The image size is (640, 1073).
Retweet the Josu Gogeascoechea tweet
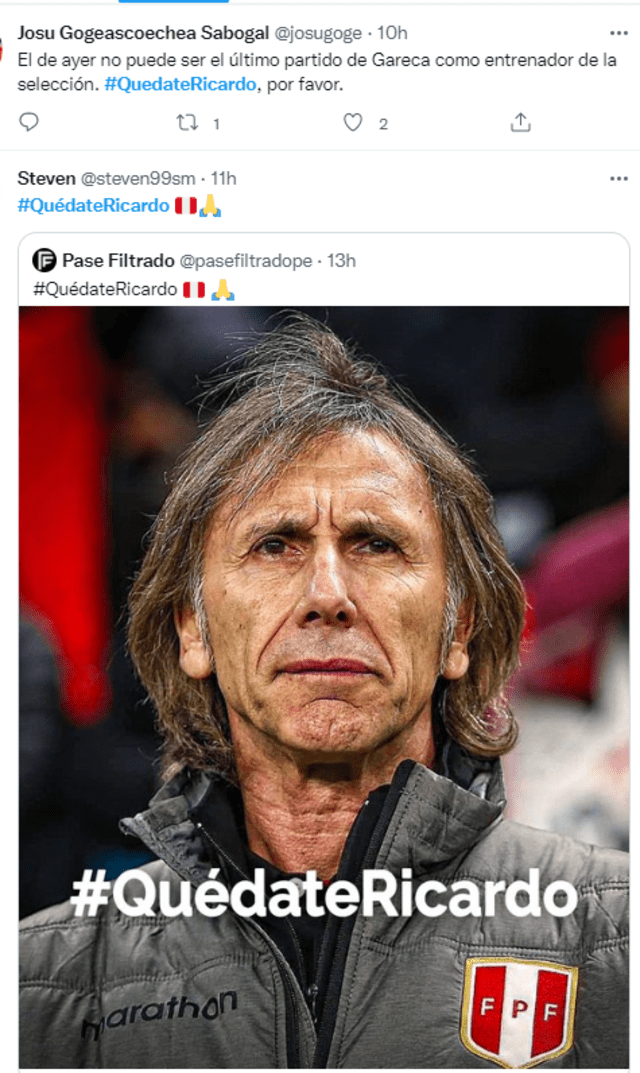point(186,123)
